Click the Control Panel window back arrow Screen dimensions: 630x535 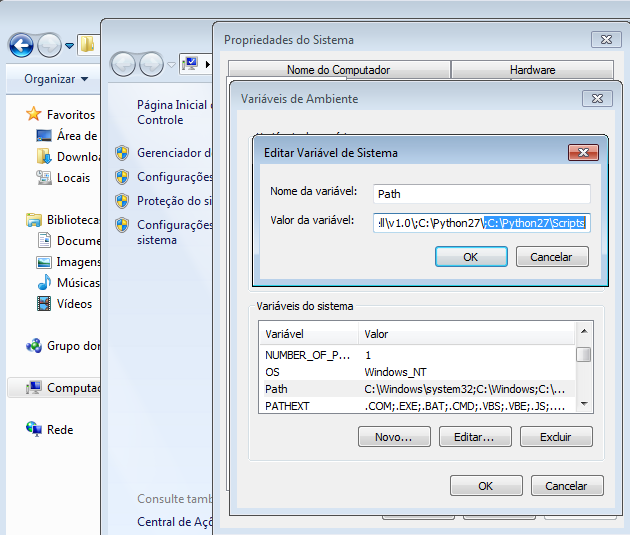(x=123, y=64)
